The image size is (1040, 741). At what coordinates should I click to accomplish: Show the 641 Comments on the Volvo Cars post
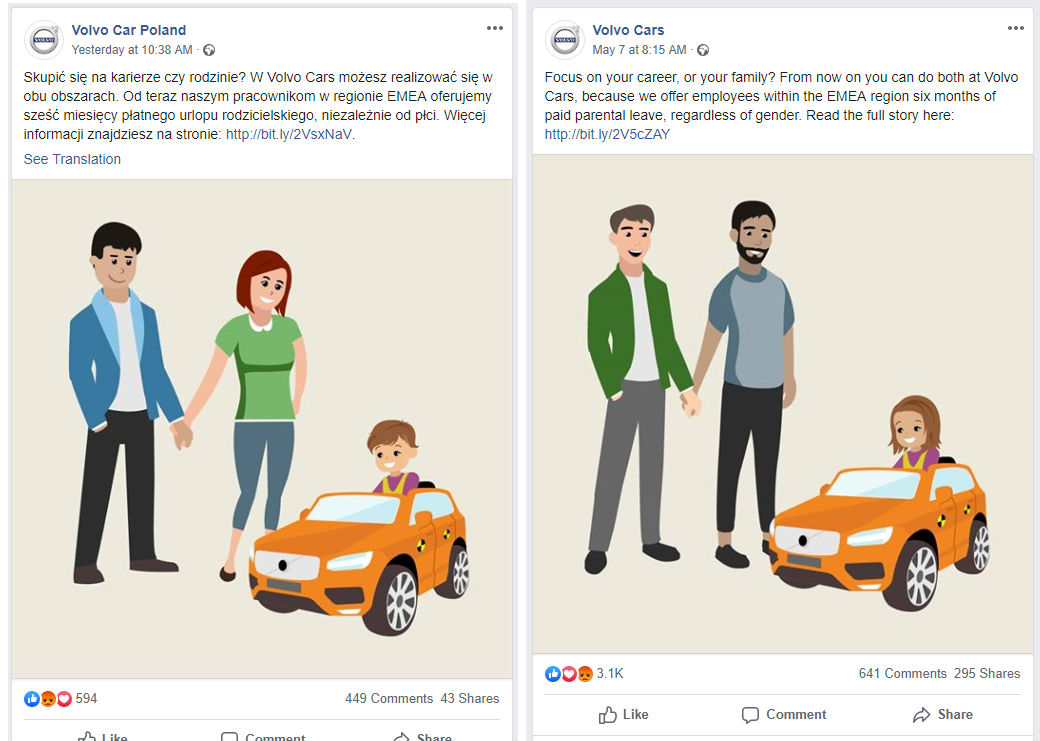coord(903,673)
